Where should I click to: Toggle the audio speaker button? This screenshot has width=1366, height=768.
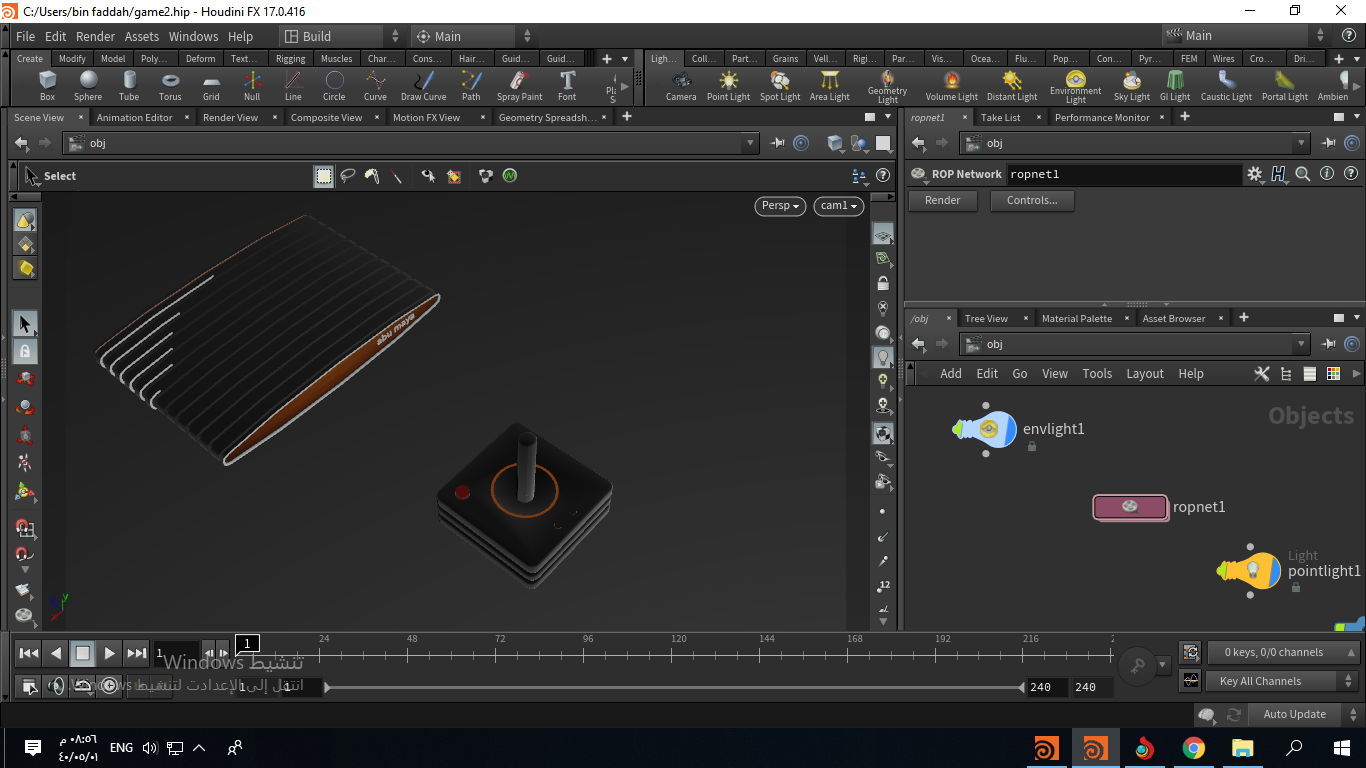[x=56, y=687]
